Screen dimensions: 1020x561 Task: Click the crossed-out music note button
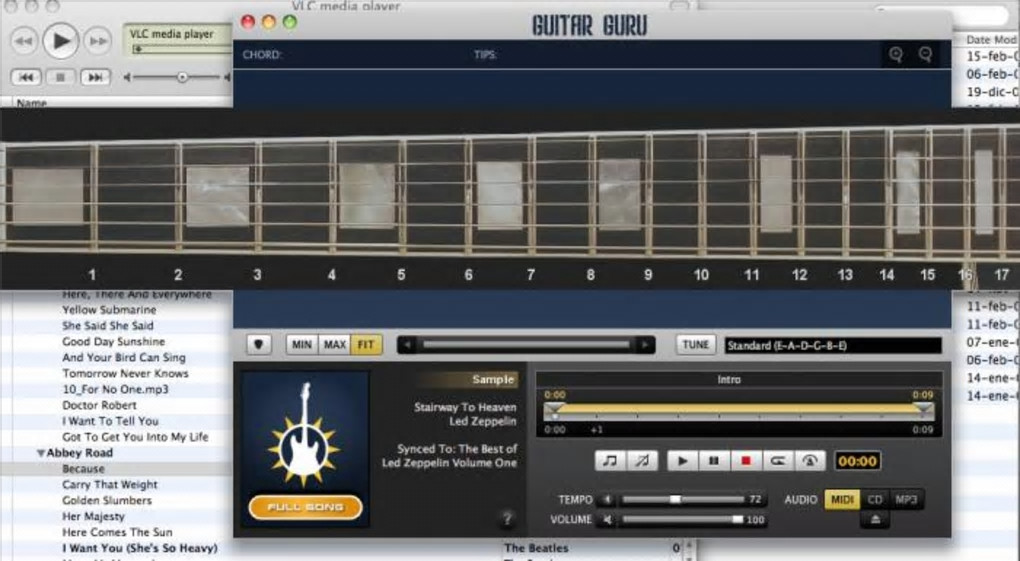(642, 461)
